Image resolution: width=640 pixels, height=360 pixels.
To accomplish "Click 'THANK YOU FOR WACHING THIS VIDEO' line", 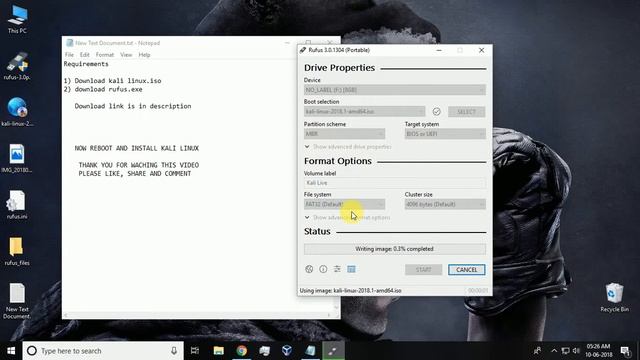I will click(139, 165).
